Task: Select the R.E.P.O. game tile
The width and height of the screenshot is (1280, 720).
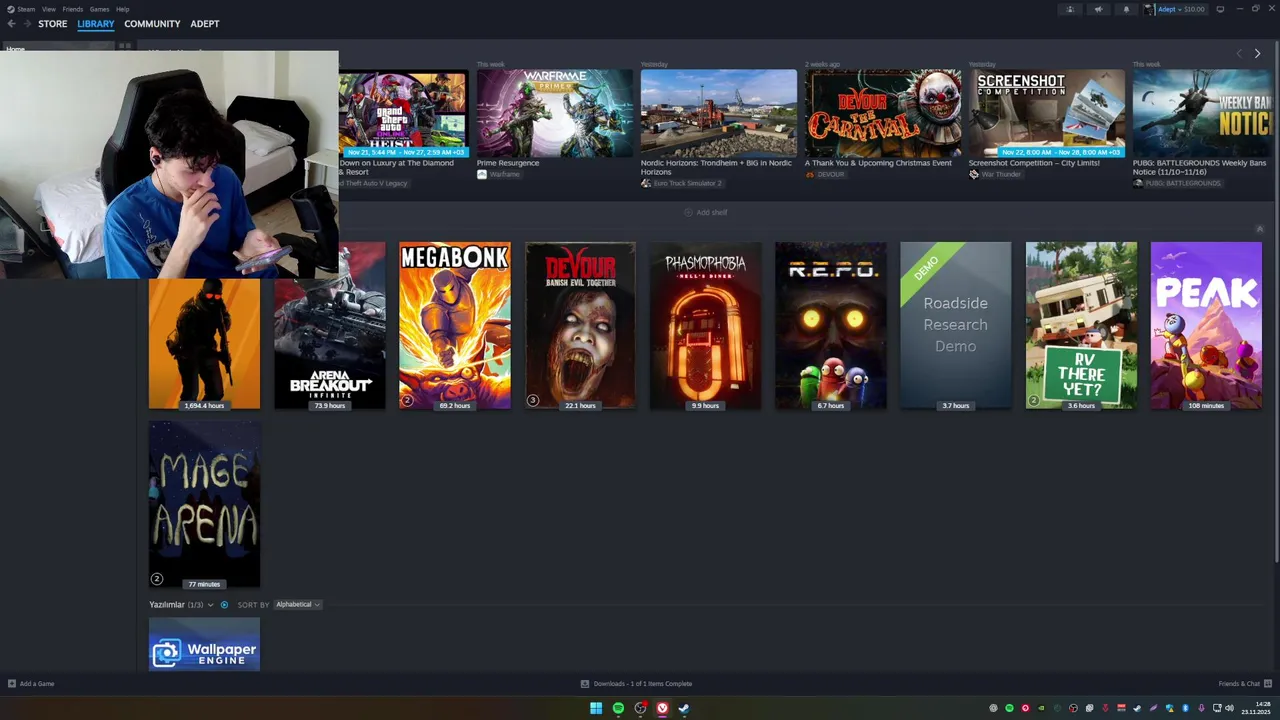Action: 830,325
